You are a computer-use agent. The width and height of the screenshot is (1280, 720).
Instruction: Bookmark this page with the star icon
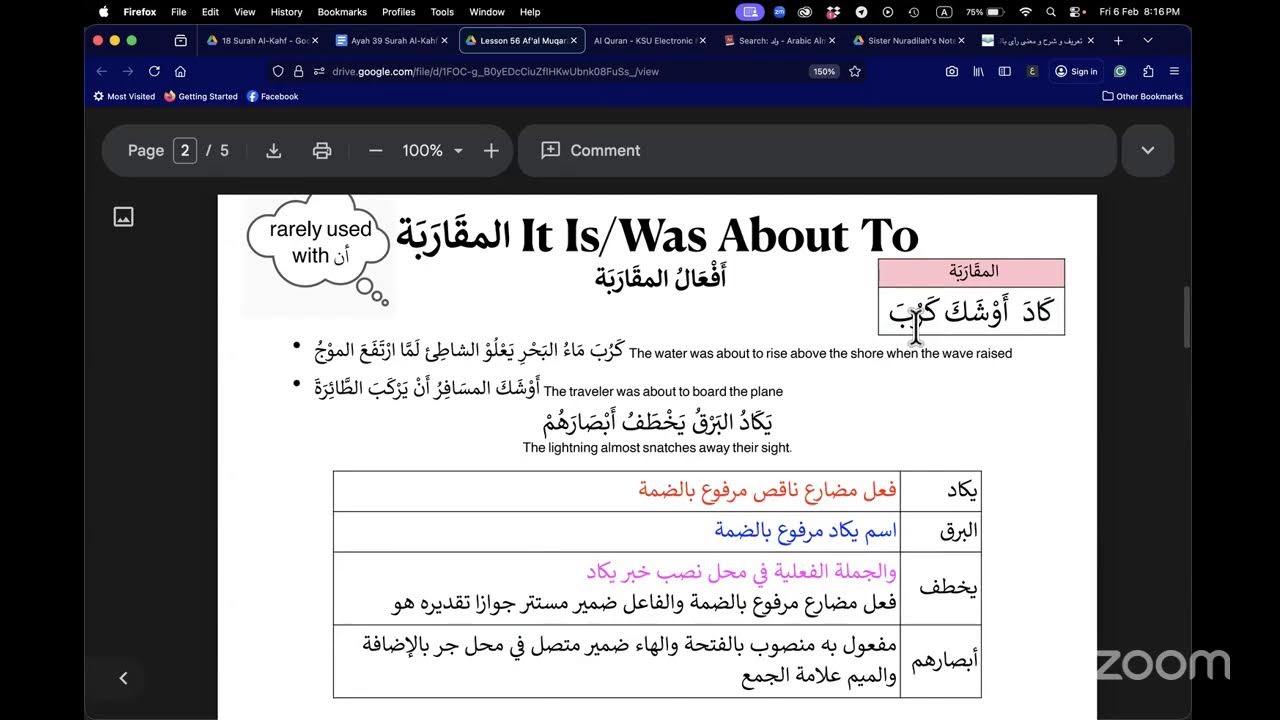tap(855, 71)
